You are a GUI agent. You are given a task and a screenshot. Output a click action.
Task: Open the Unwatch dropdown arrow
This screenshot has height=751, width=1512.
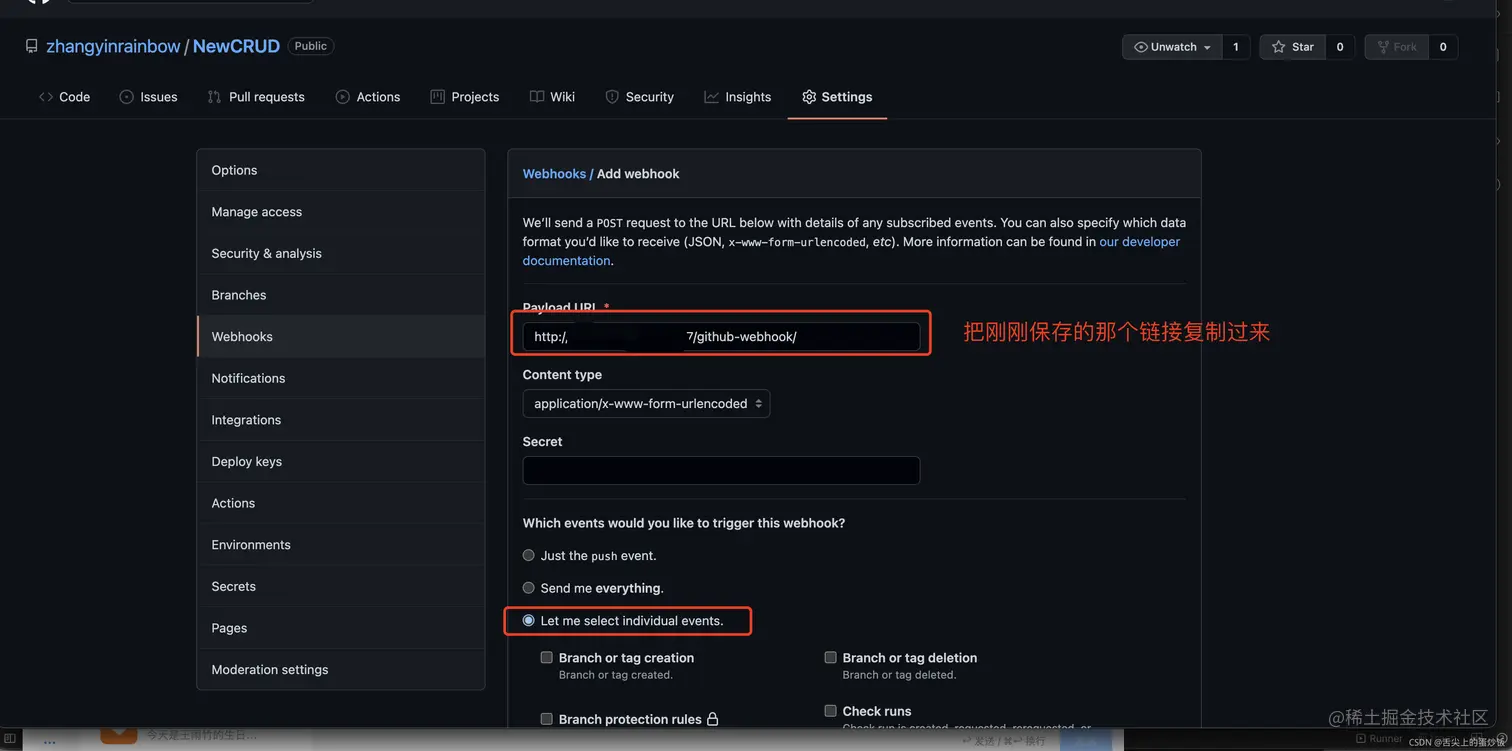(1207, 47)
